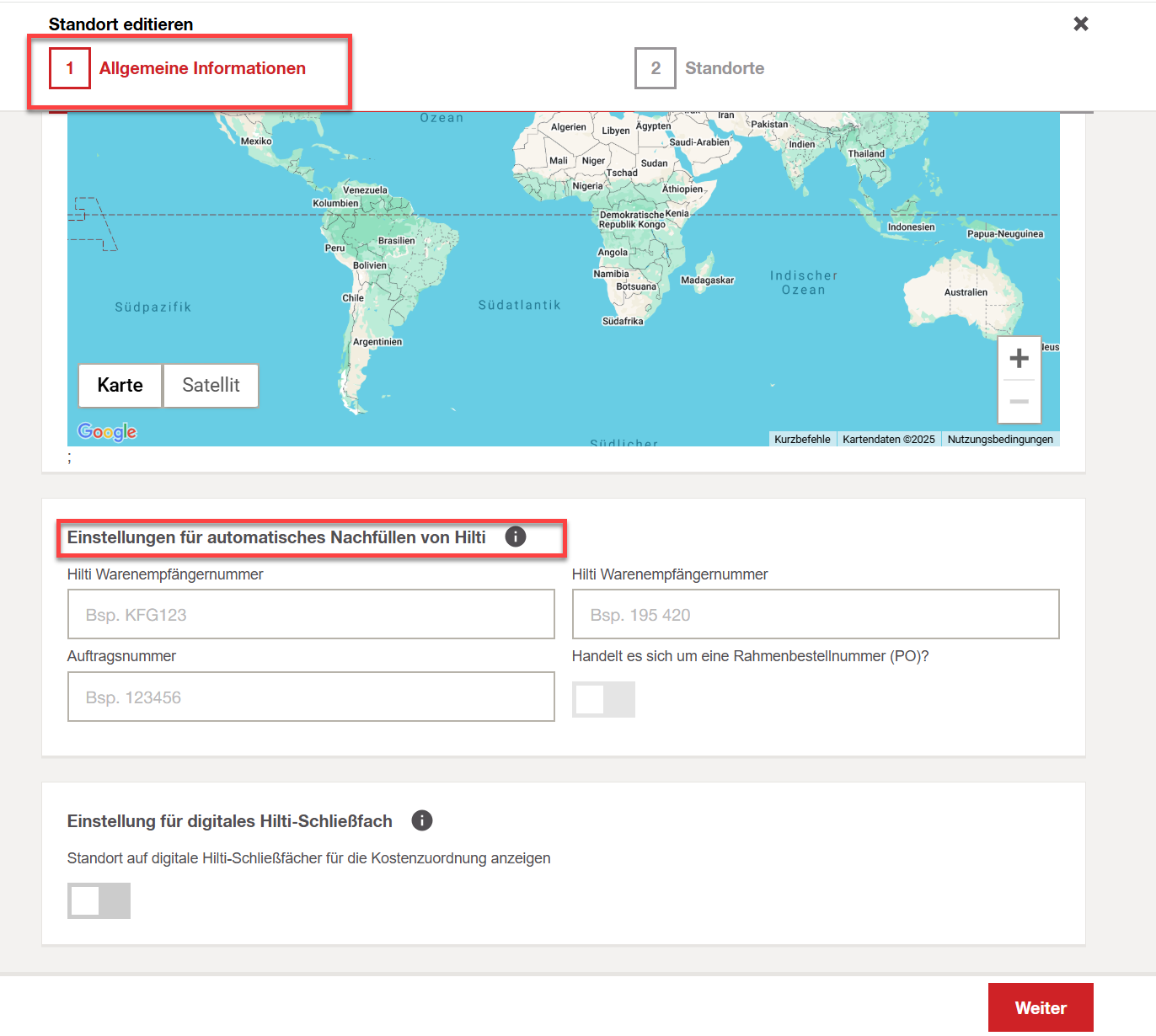Click step number 1 box icon

tap(70, 68)
